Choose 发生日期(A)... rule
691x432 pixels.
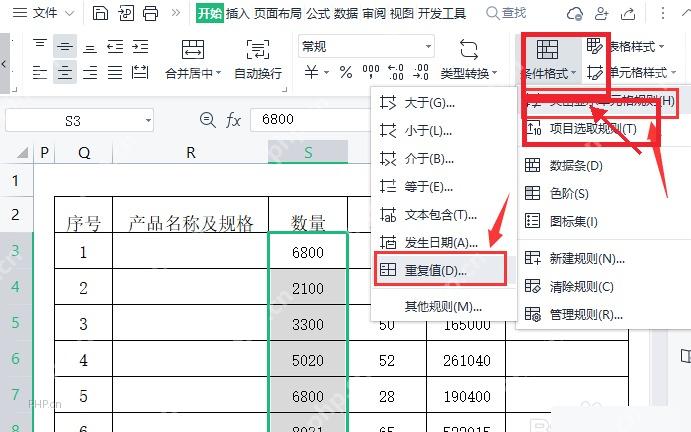pos(443,242)
